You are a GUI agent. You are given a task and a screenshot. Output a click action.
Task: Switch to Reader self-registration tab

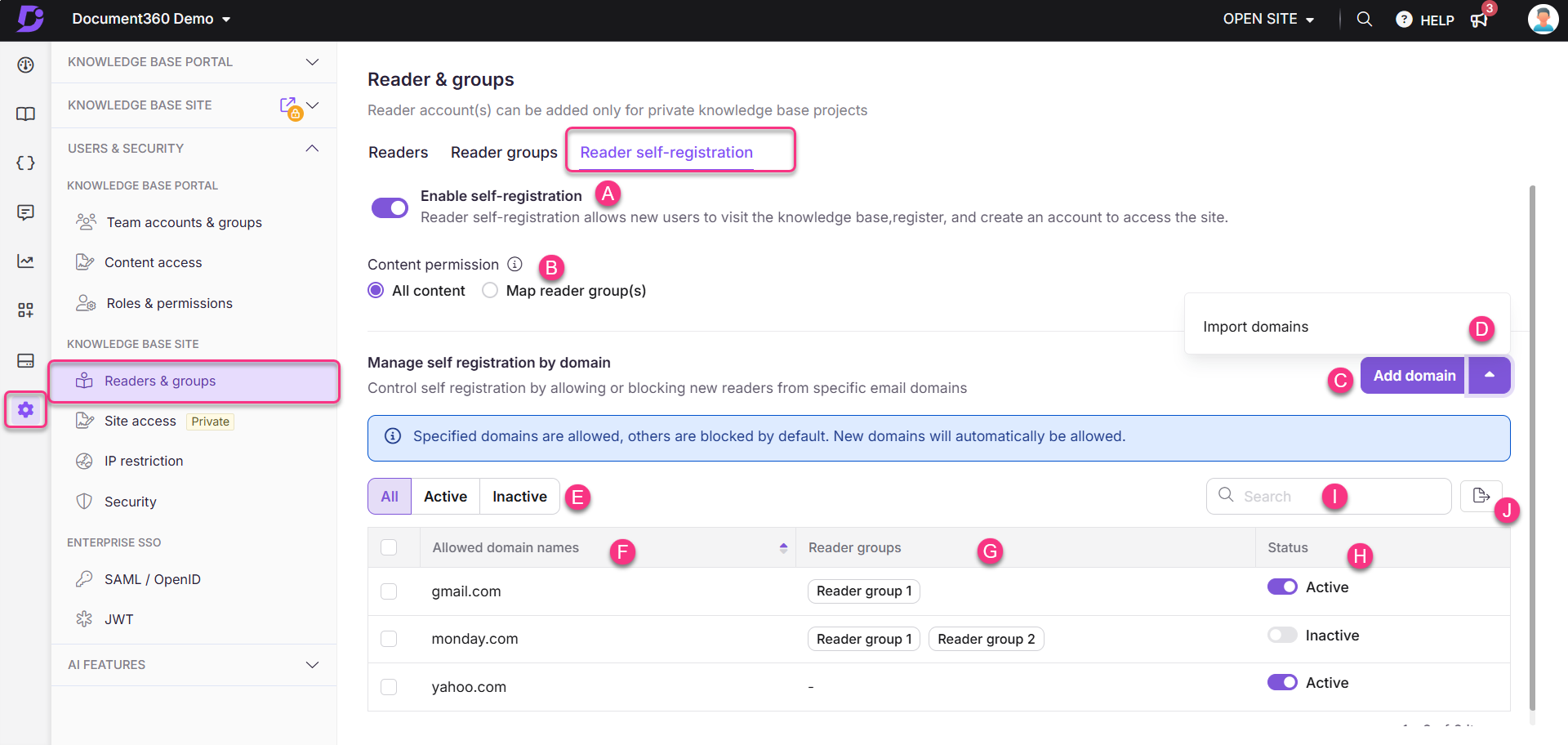666,152
